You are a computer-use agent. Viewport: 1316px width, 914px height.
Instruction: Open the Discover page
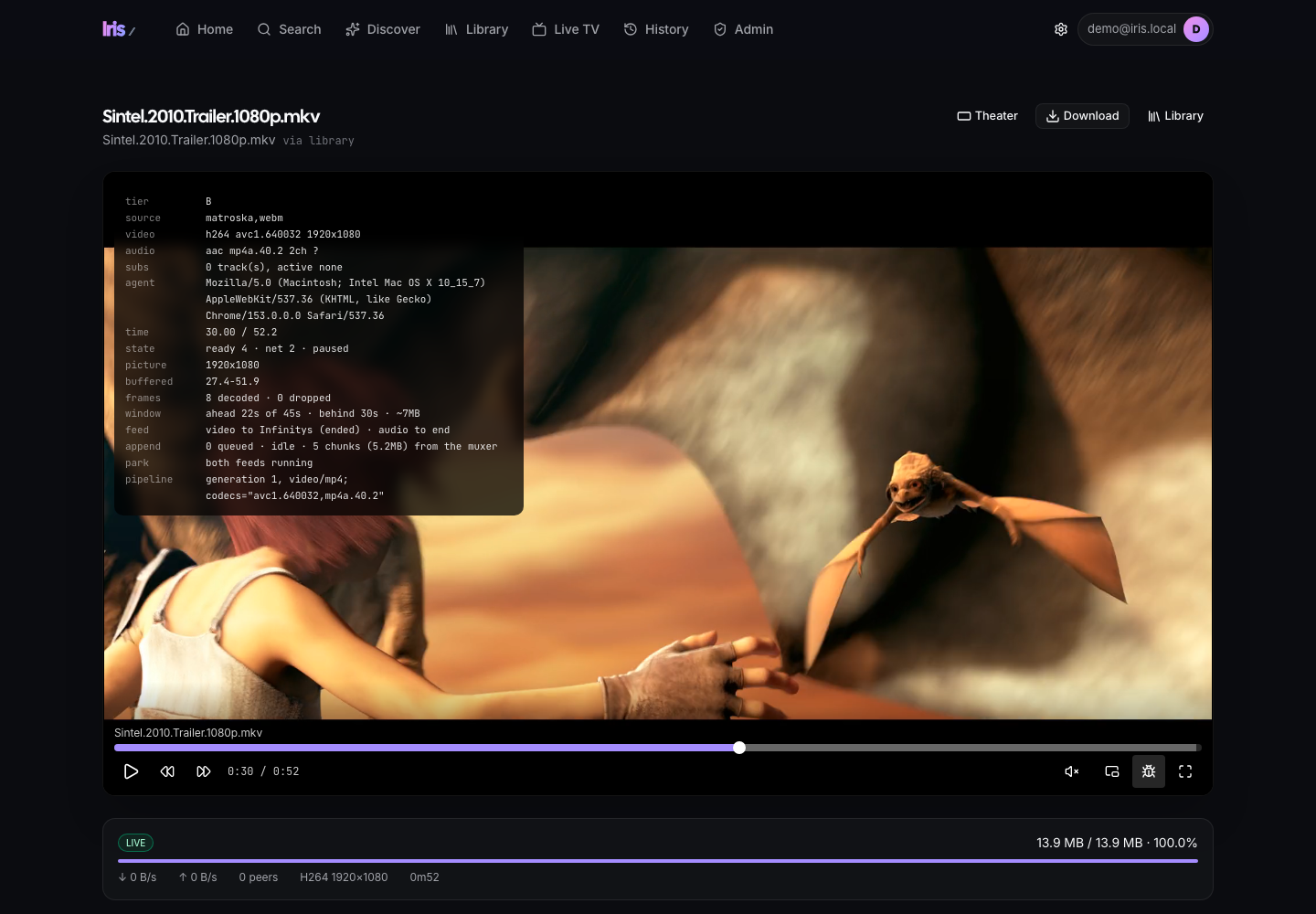tap(383, 29)
